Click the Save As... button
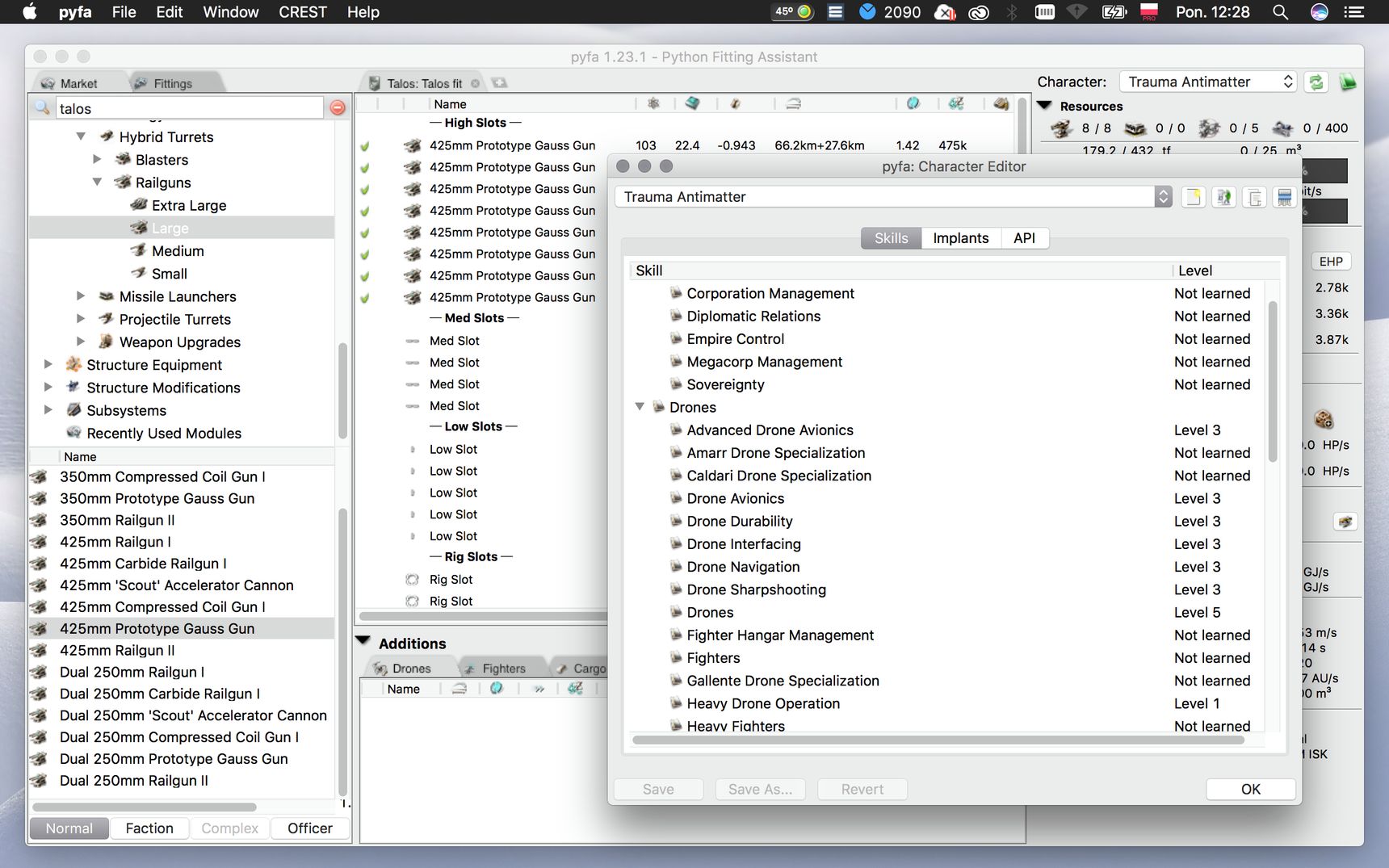Screen dimensions: 1389x868 pos(760,790)
